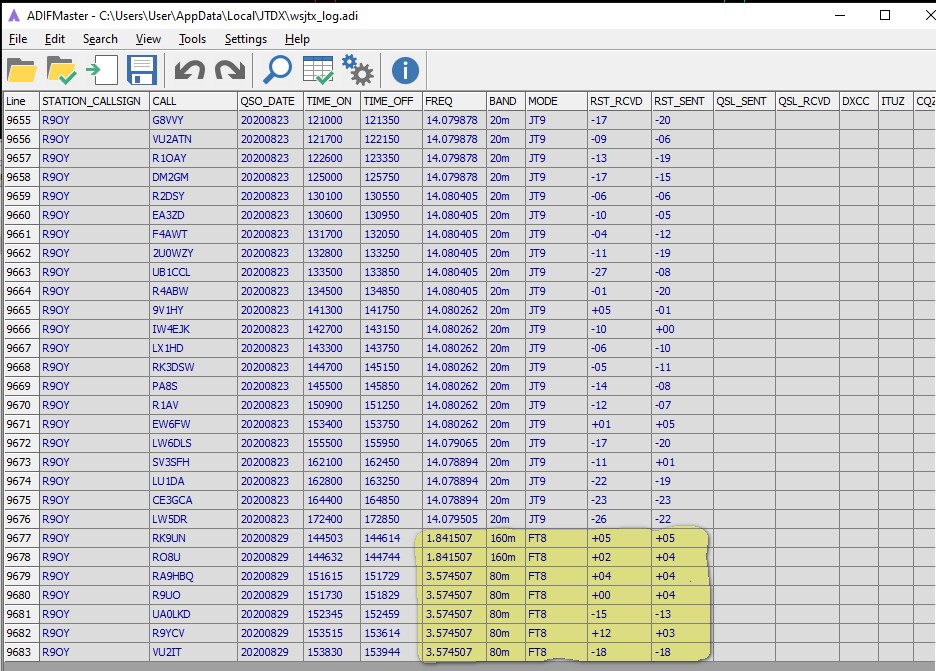
Task: Select the VU2ATN call cell
Action: click(171, 139)
